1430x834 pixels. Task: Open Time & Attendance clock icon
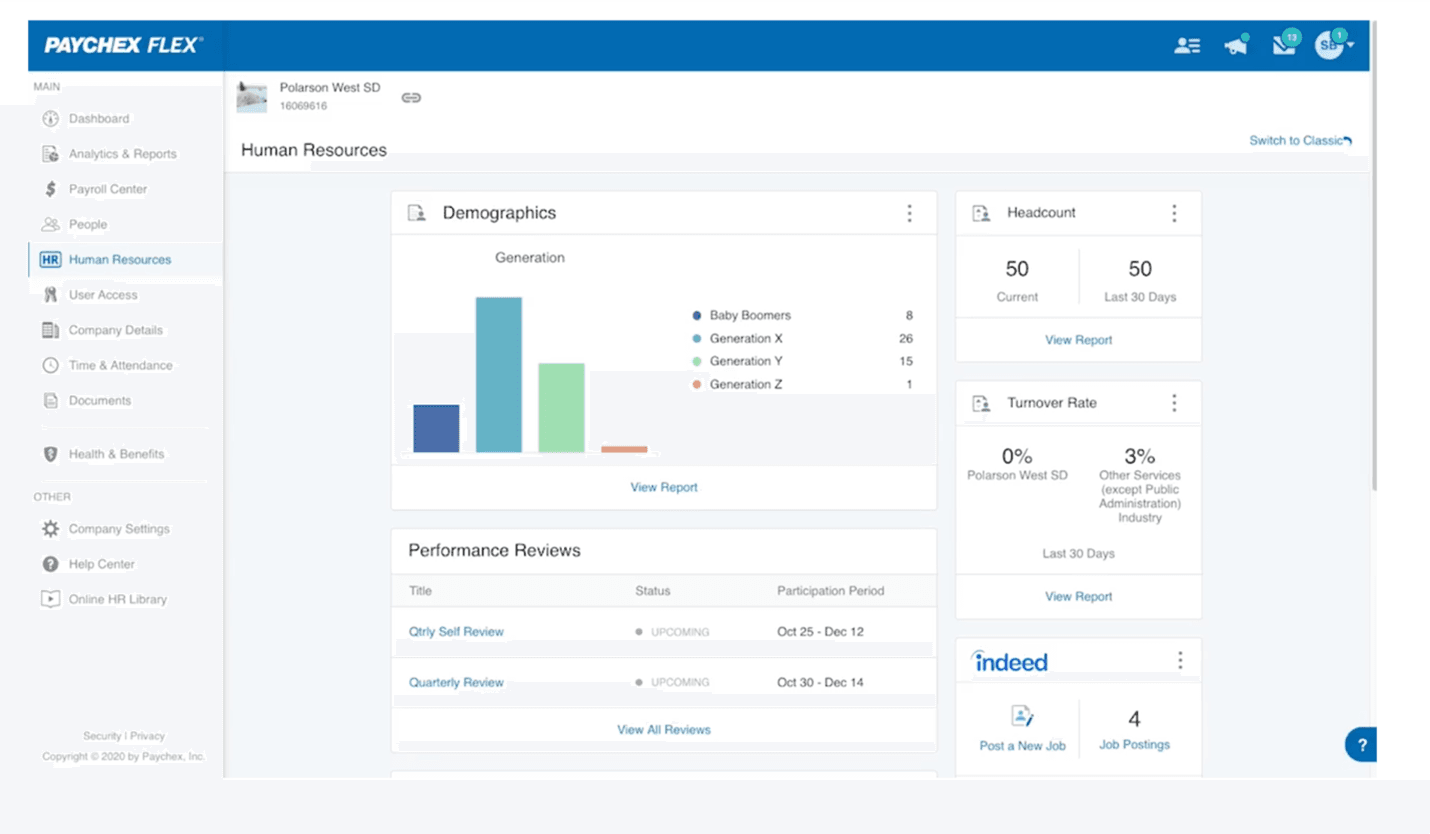[x=50, y=365]
